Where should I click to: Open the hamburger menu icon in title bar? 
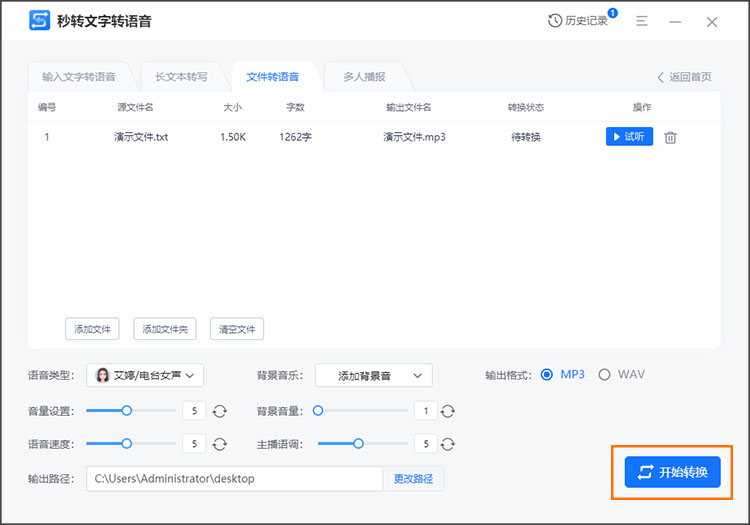pyautogui.click(x=641, y=21)
